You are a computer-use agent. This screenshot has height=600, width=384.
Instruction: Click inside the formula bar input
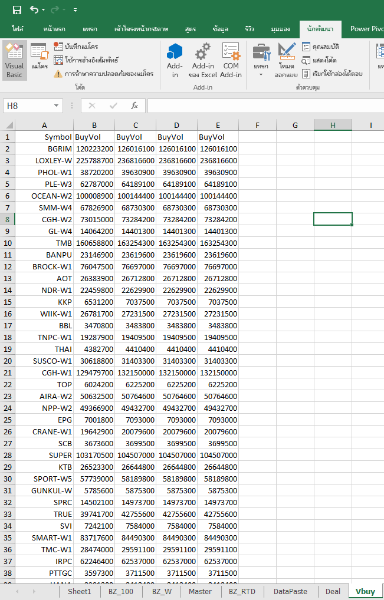(265, 106)
